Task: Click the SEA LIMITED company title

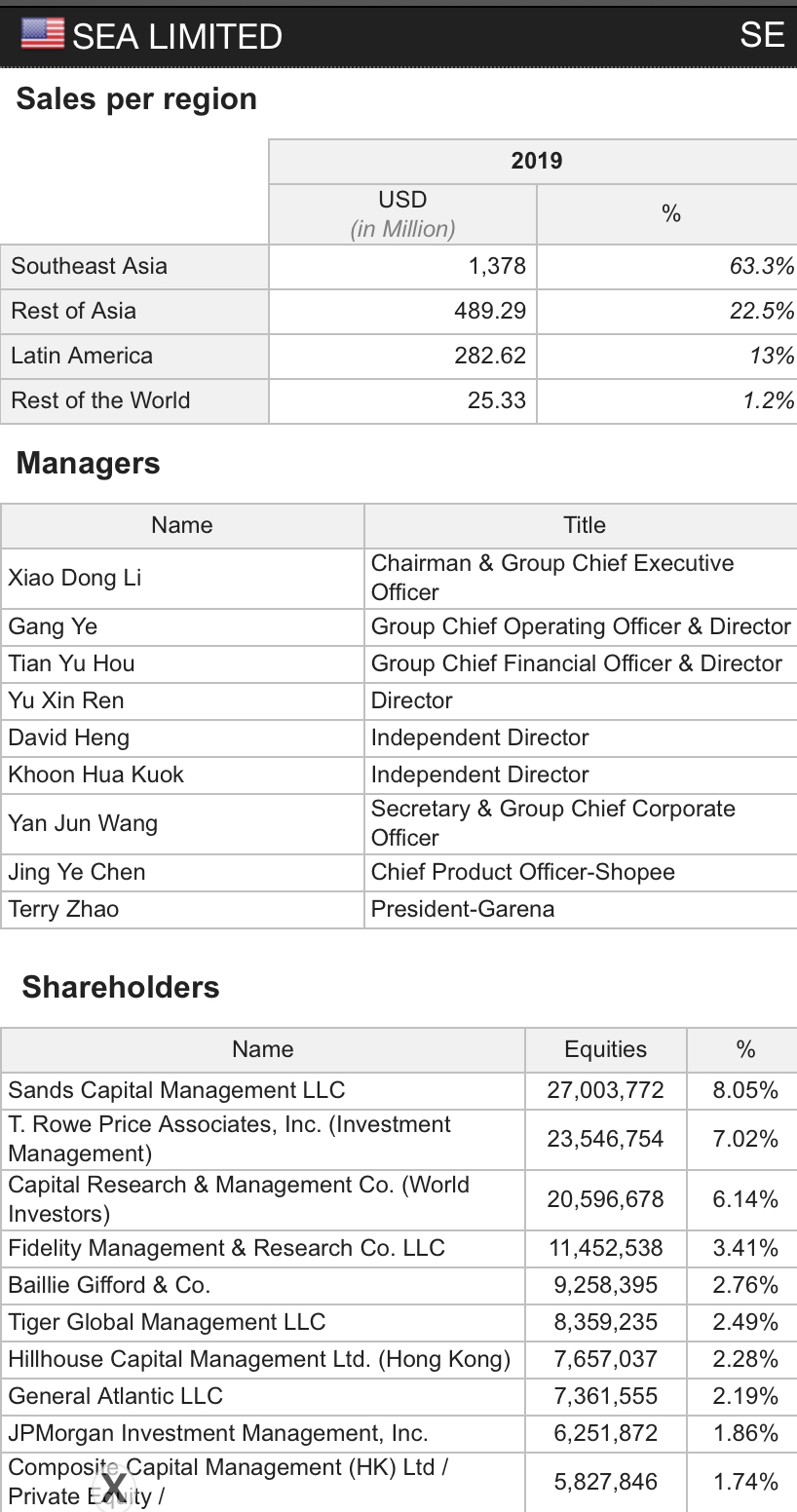Action: point(177,37)
